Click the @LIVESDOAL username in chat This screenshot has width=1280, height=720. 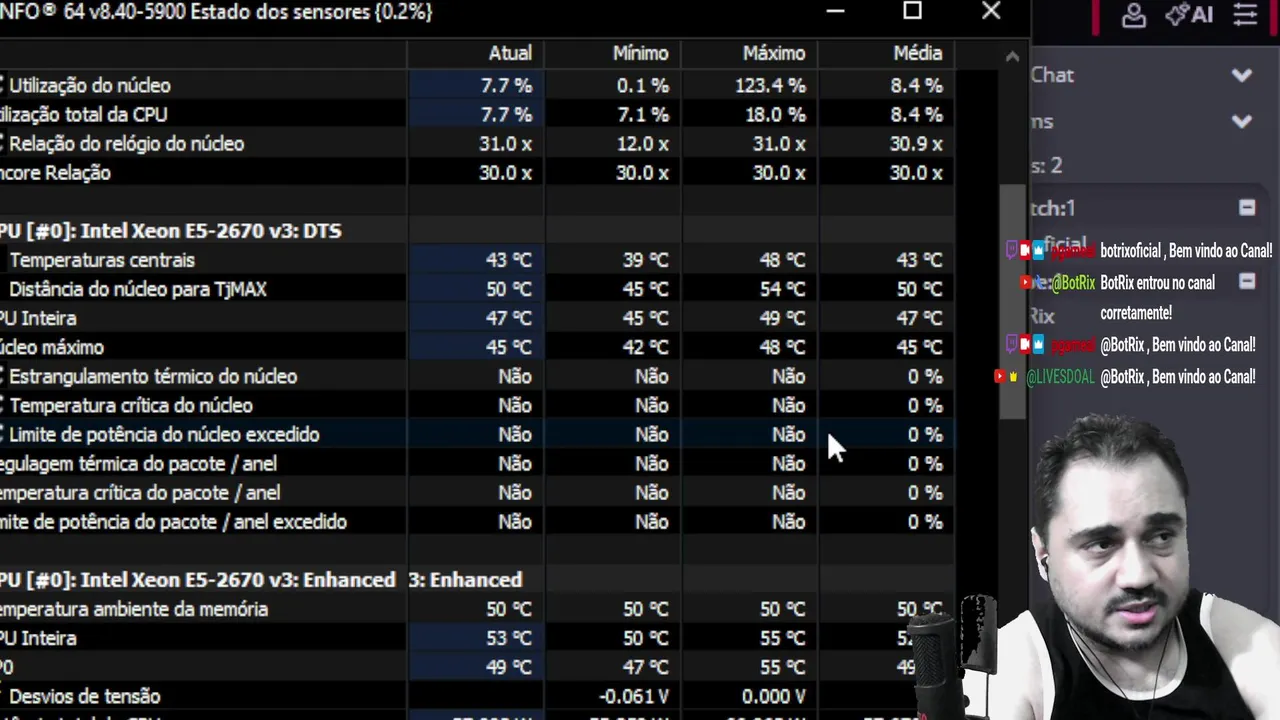pos(1060,377)
